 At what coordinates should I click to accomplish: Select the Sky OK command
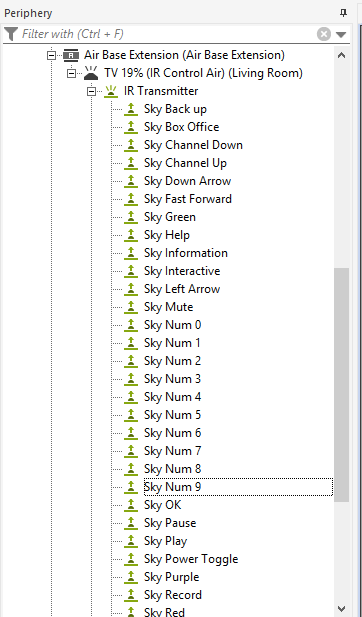coord(163,505)
